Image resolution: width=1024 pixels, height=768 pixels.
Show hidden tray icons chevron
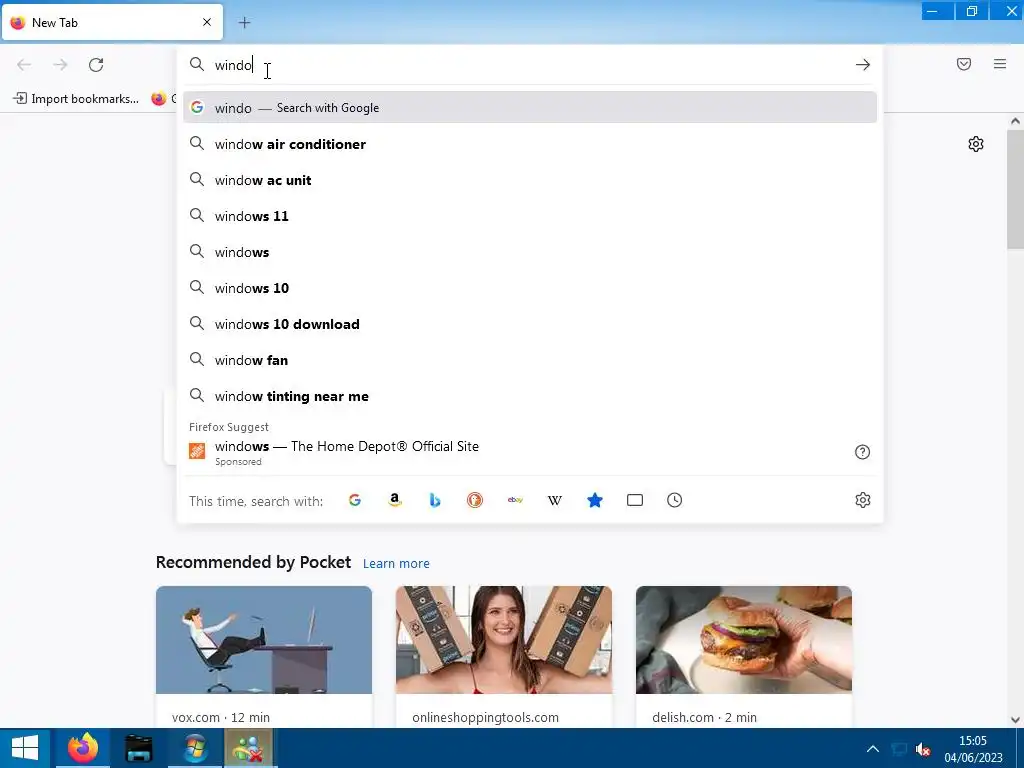(x=872, y=749)
